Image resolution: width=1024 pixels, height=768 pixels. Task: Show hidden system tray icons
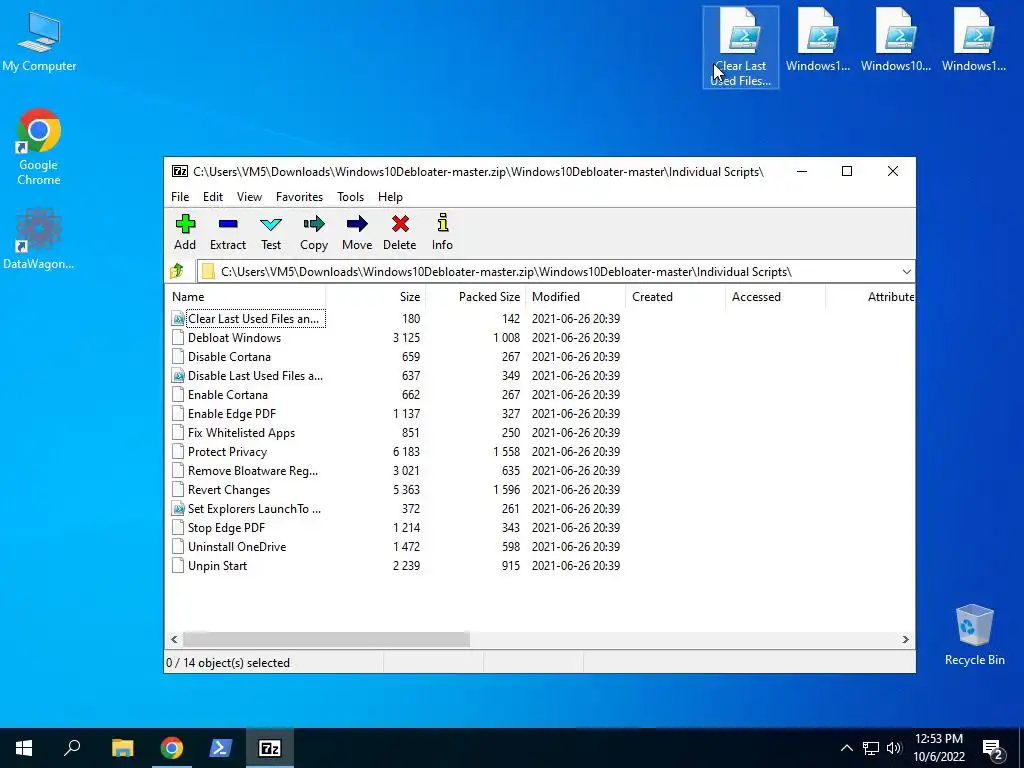tap(846, 748)
